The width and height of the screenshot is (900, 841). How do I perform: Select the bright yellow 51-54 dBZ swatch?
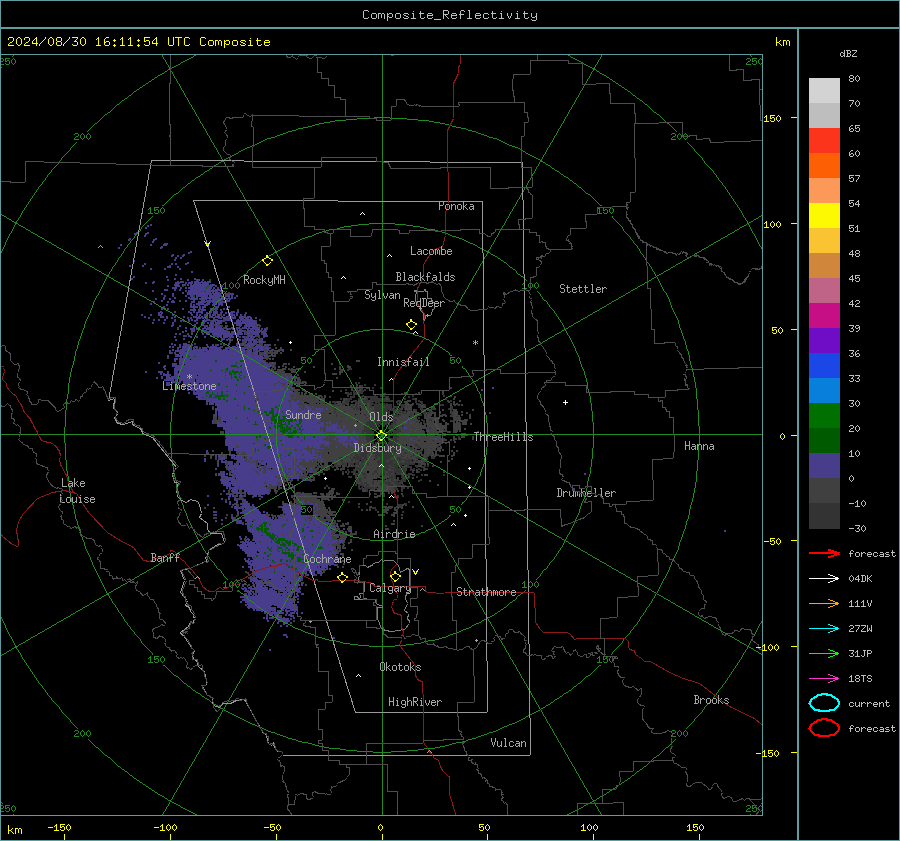824,216
